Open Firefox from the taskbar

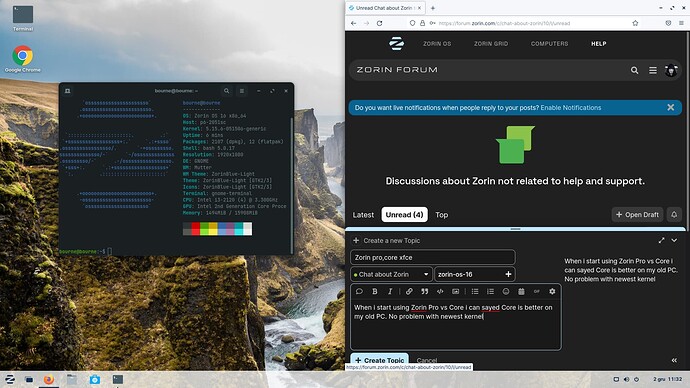[49, 379]
